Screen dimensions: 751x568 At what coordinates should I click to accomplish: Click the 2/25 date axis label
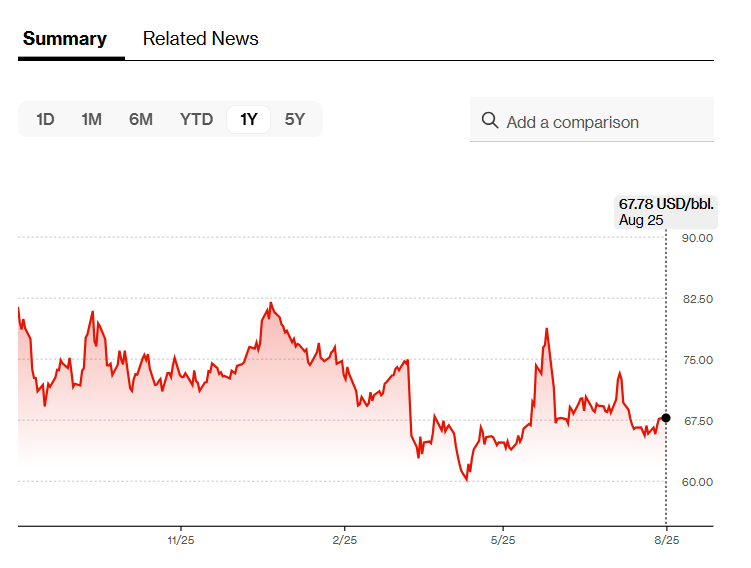coord(344,540)
